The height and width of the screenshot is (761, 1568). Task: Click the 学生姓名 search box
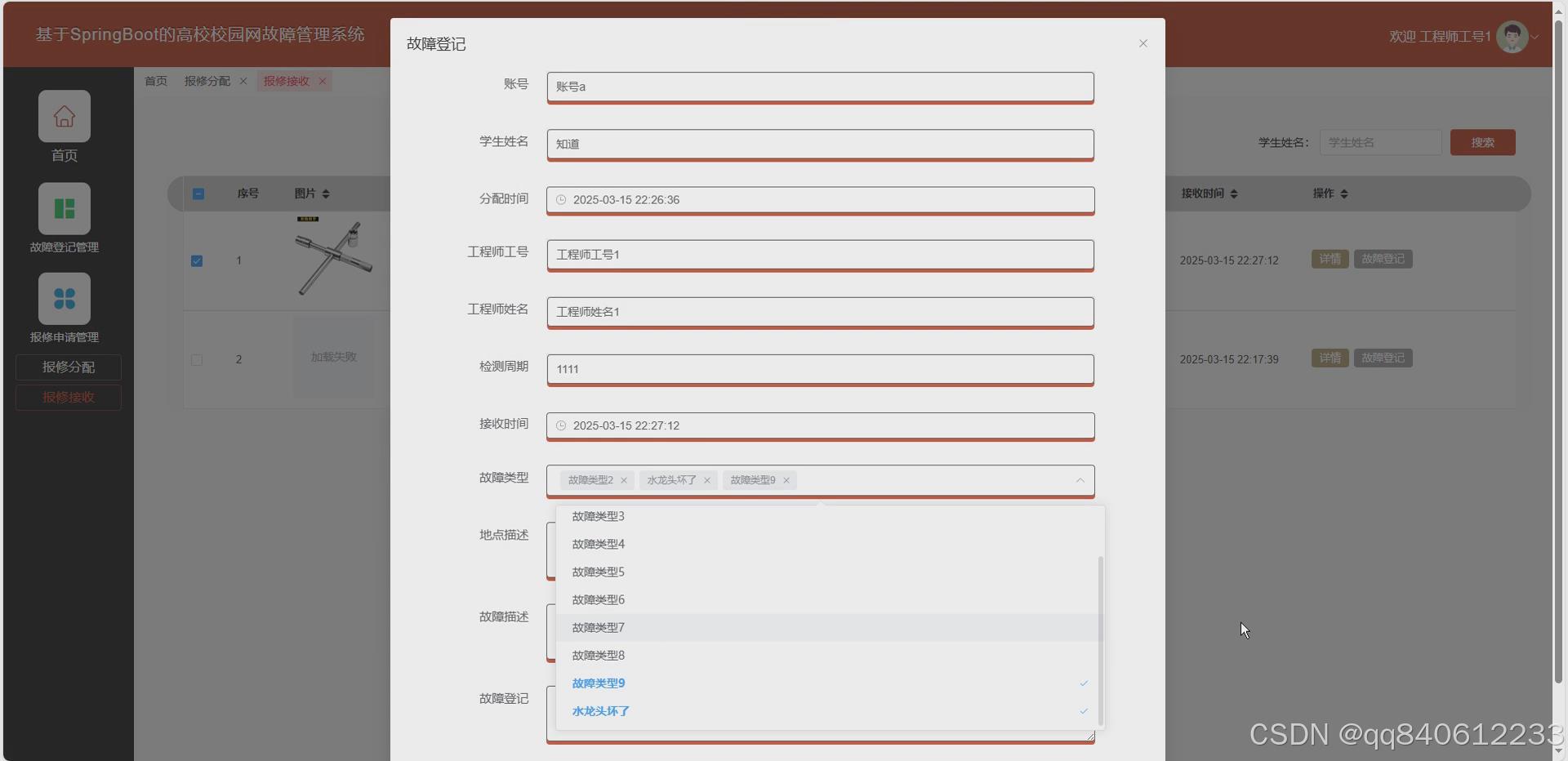pyautogui.click(x=1381, y=142)
